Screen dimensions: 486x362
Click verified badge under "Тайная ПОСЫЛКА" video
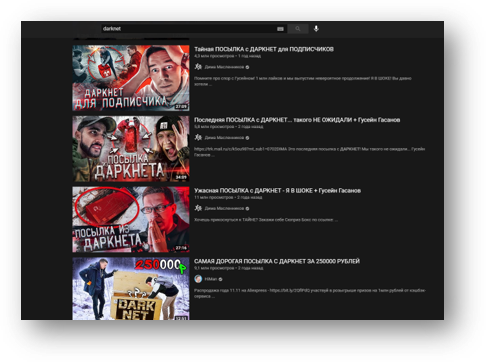(x=247, y=67)
